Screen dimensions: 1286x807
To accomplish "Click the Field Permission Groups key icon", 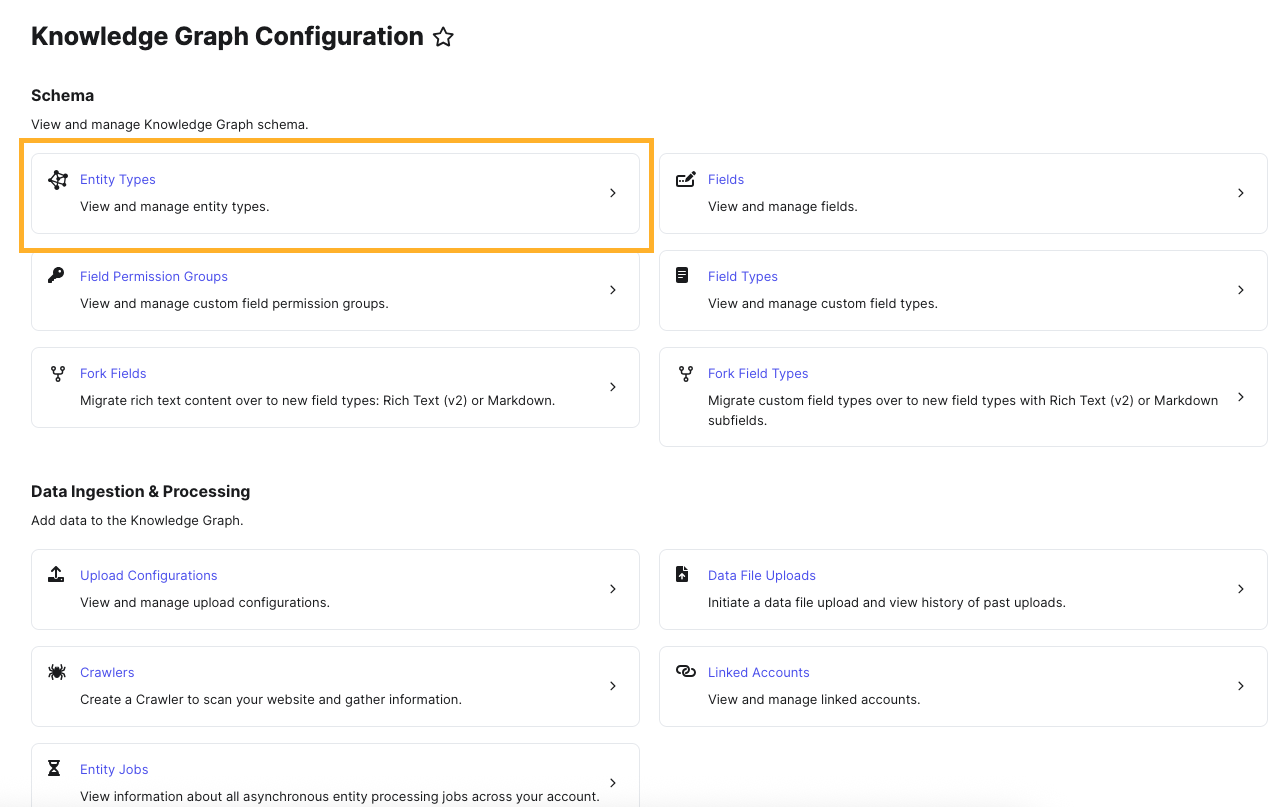I will 56,275.
